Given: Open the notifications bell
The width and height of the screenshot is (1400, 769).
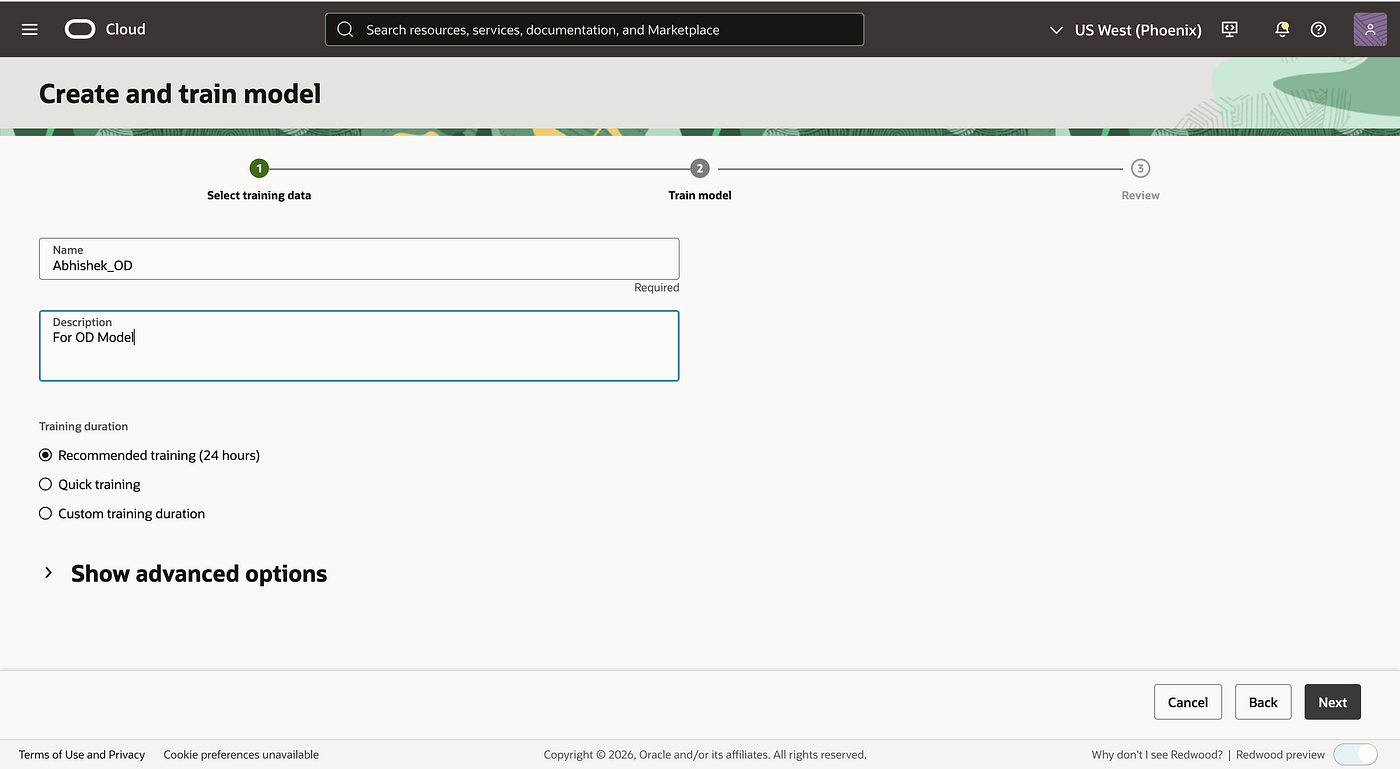Looking at the screenshot, I should [x=1282, y=29].
